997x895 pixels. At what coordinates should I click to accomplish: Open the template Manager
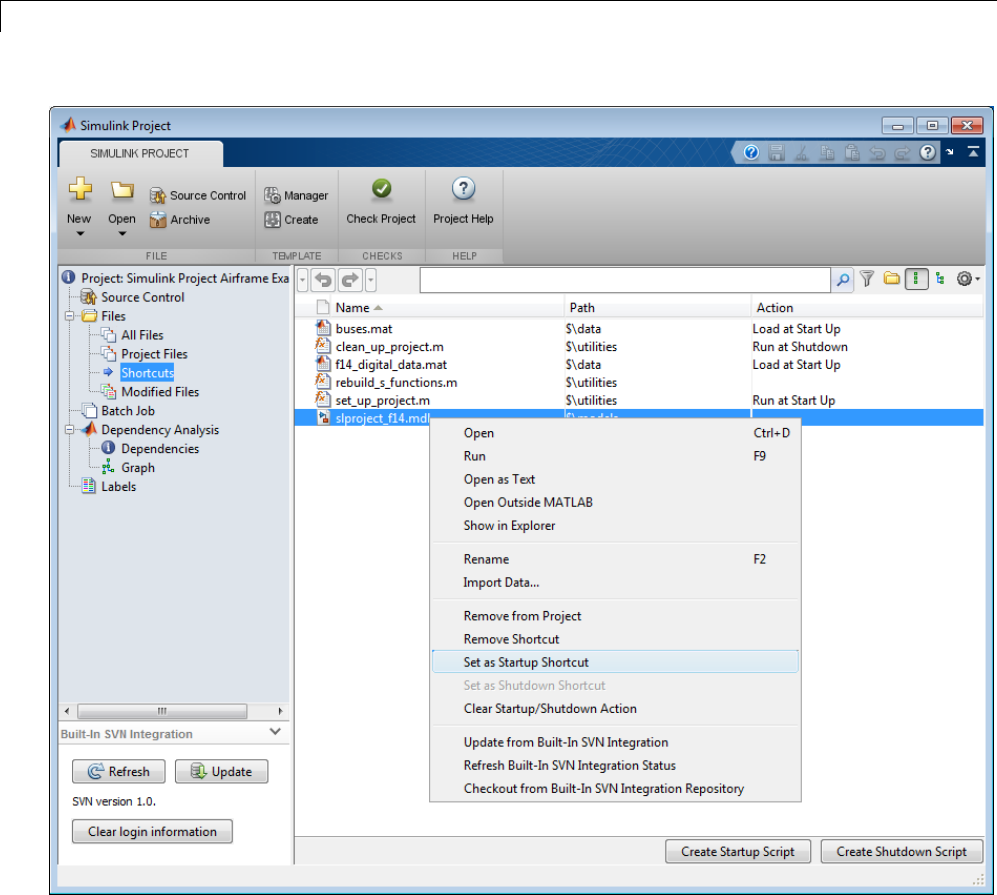296,195
